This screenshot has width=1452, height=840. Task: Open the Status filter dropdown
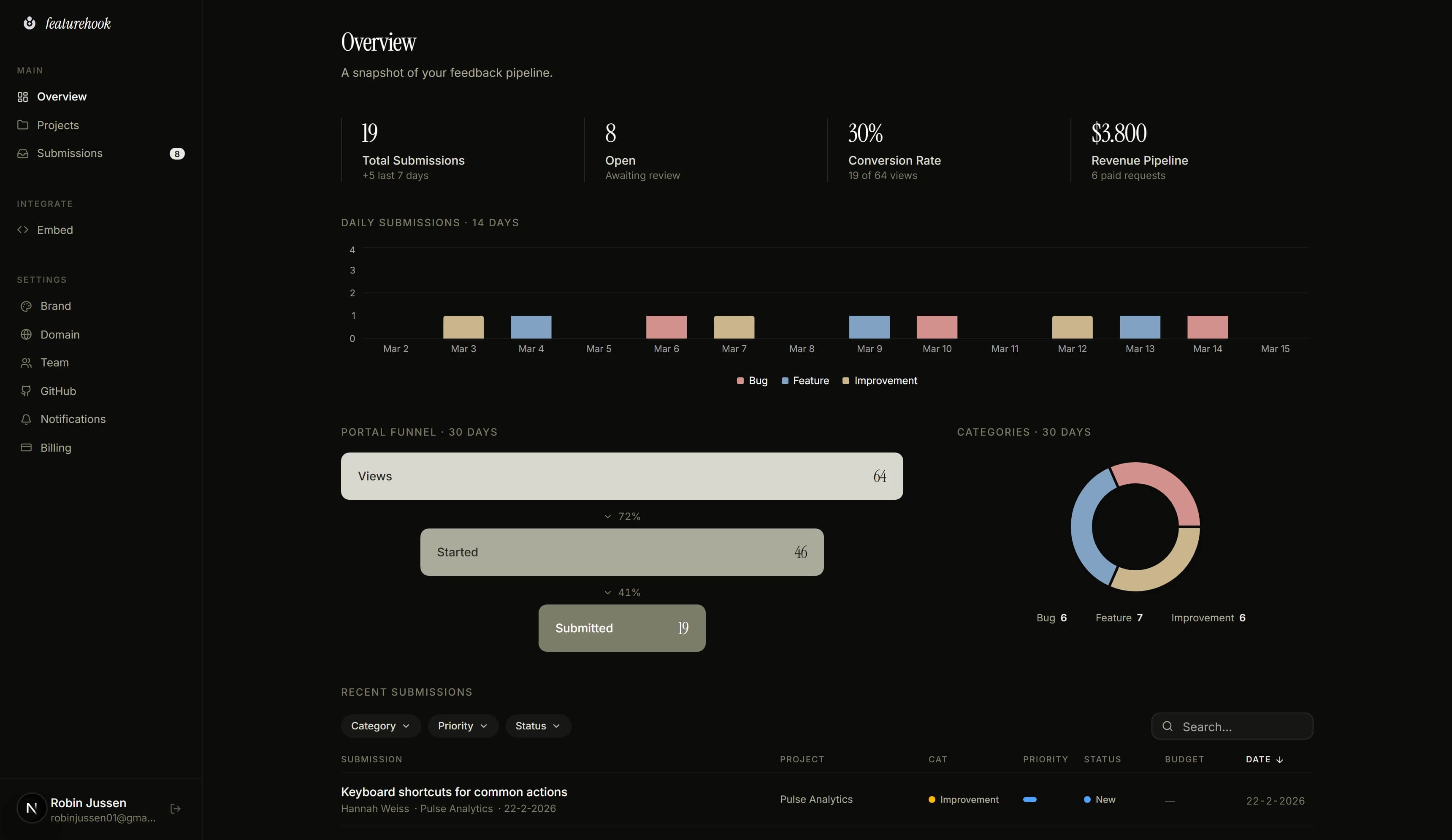[537, 725]
